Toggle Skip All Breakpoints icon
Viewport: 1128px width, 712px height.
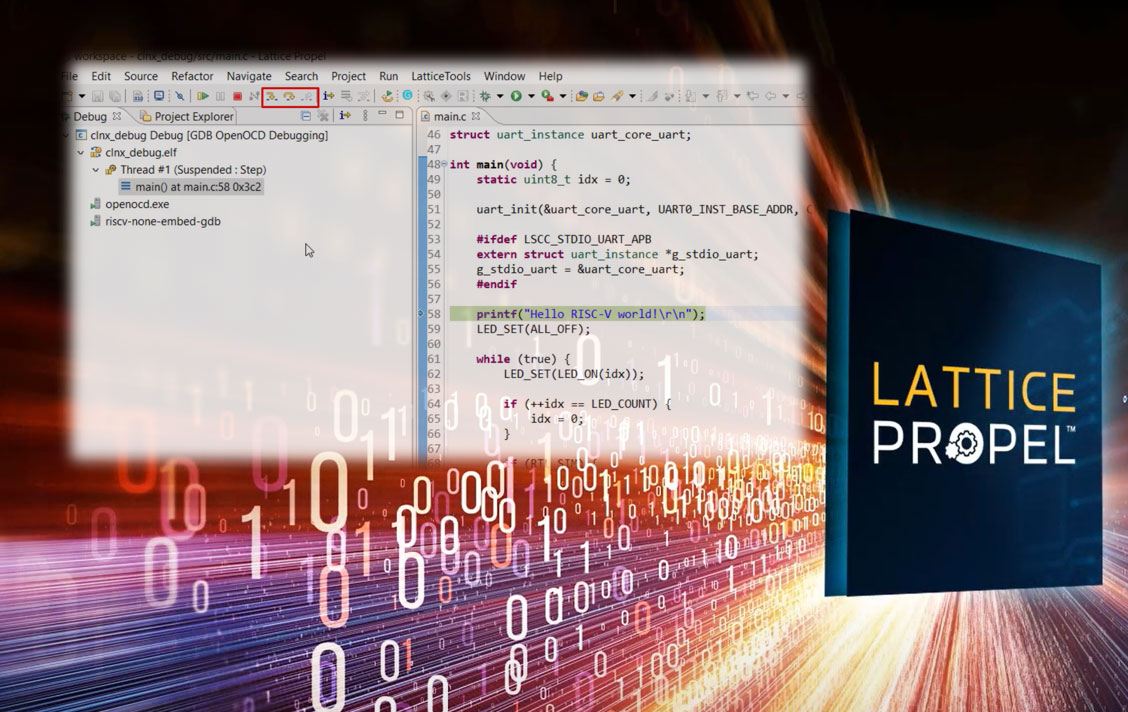point(180,96)
